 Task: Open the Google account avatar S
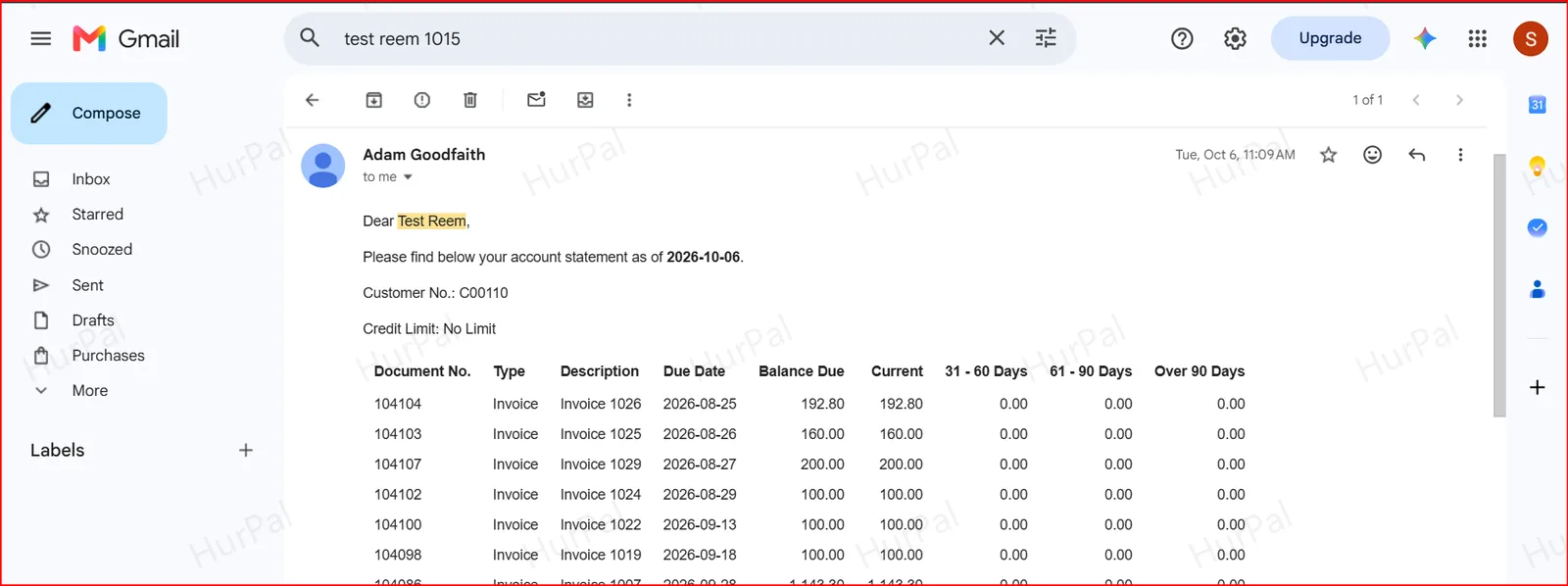pos(1531,39)
